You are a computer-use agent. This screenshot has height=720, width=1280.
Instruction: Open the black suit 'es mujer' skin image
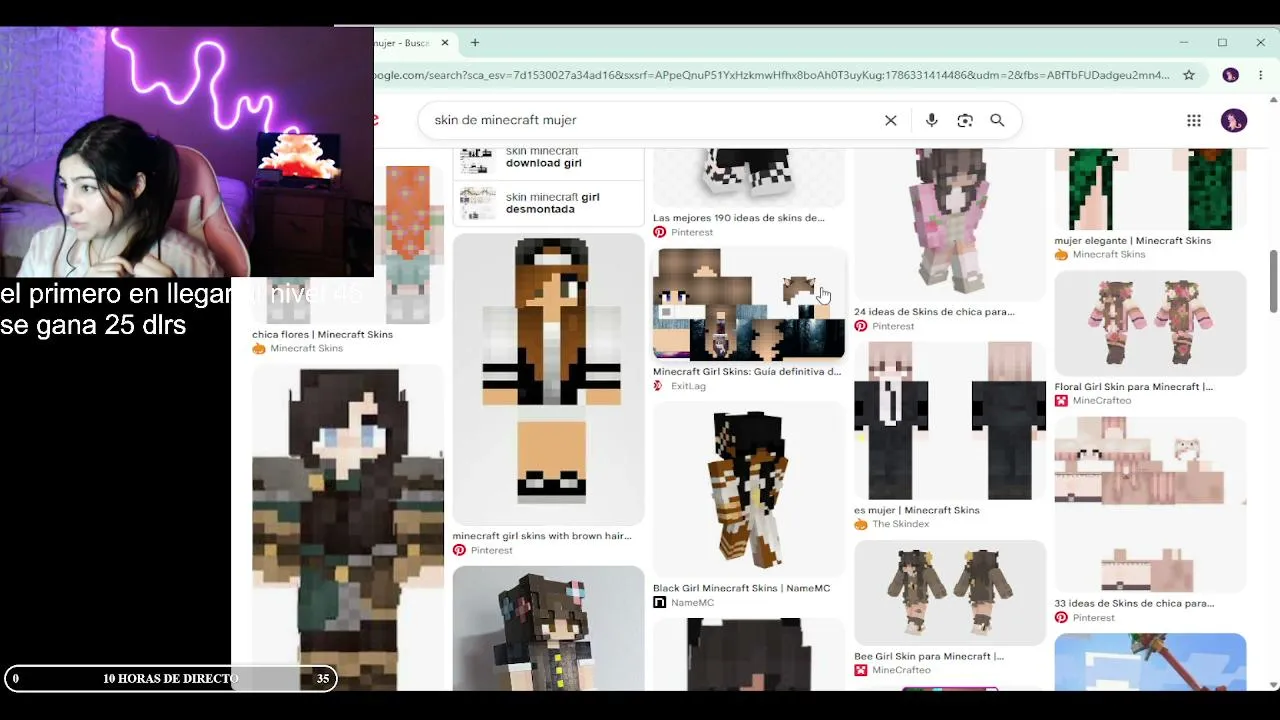(950, 421)
